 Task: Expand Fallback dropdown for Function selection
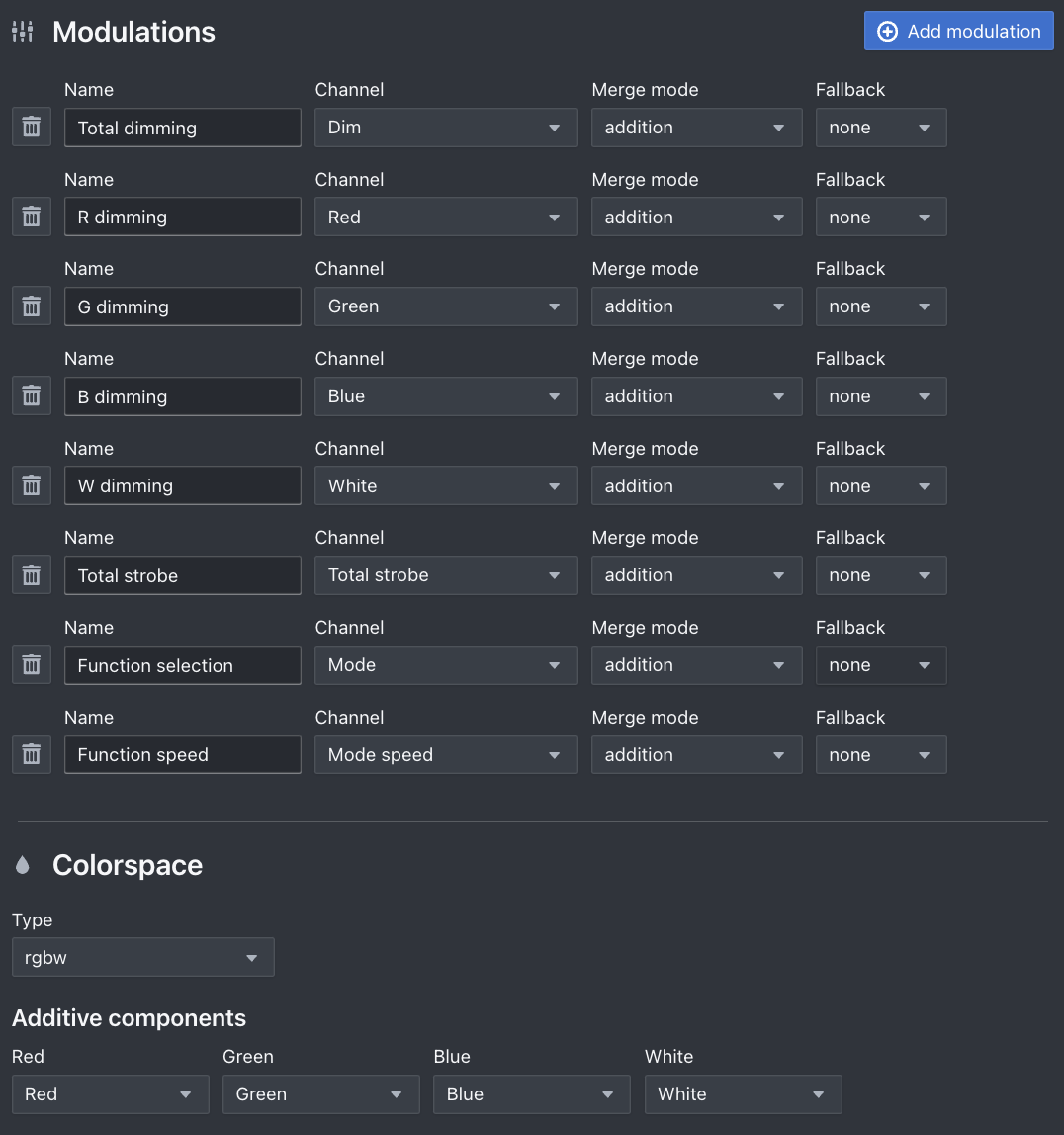pos(880,665)
